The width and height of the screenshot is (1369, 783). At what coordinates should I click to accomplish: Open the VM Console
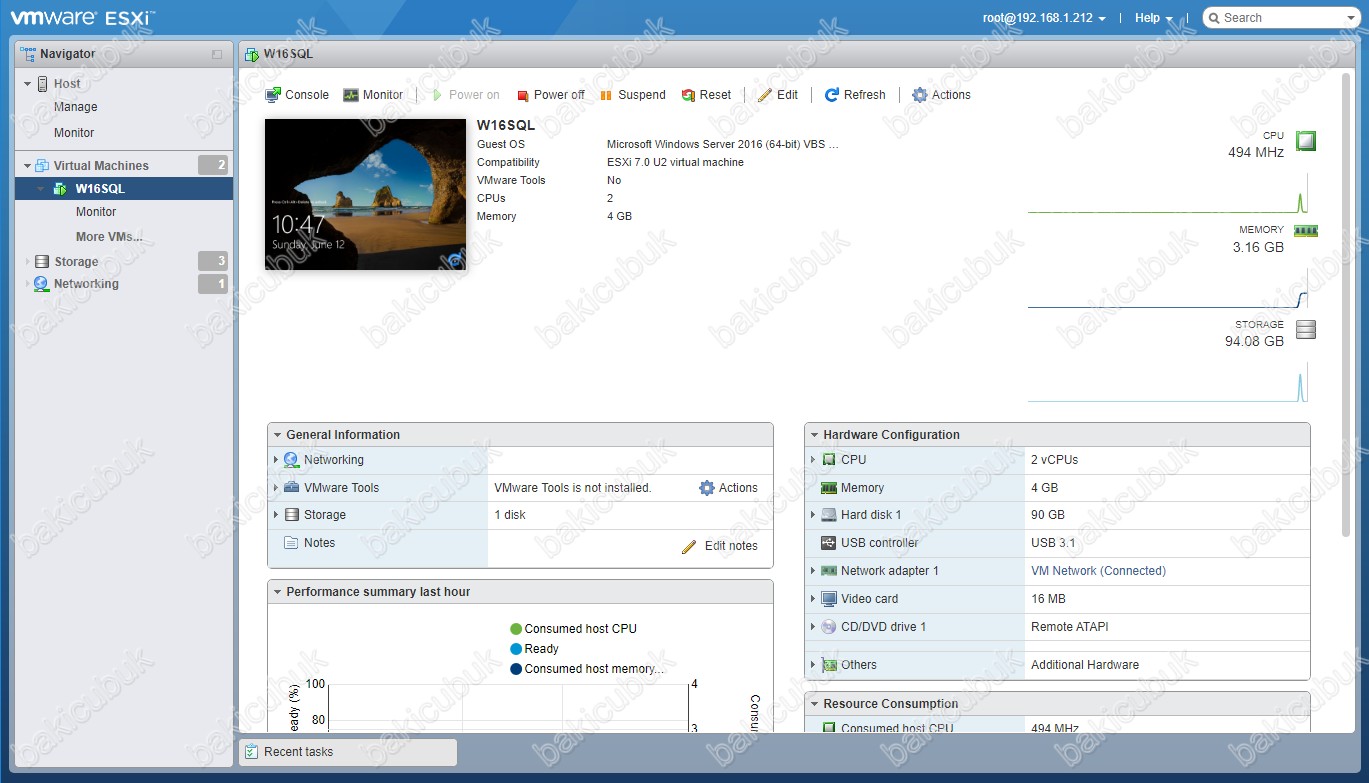click(297, 95)
